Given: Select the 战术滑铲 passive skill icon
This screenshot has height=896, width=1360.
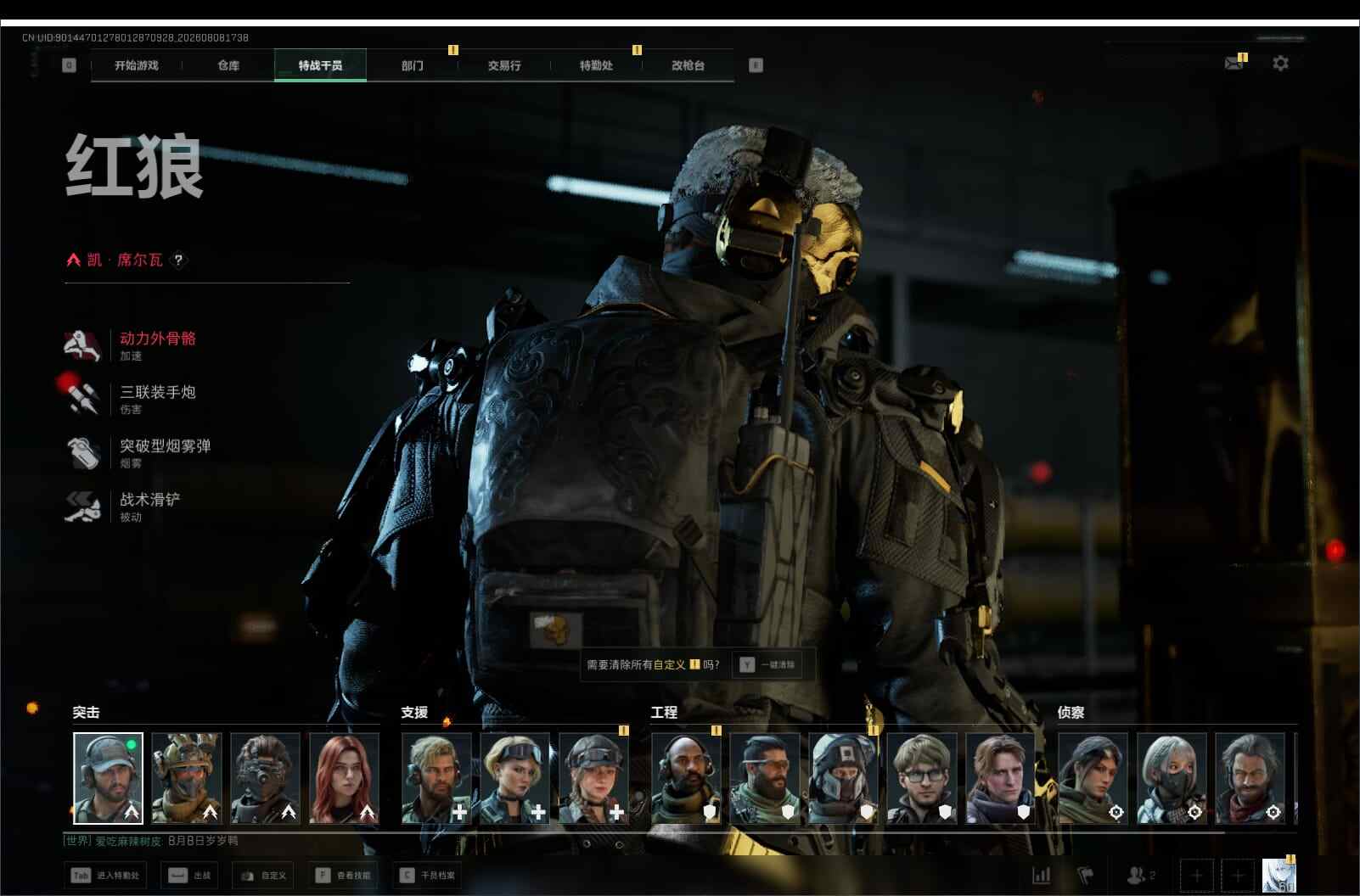Looking at the screenshot, I should (82, 507).
